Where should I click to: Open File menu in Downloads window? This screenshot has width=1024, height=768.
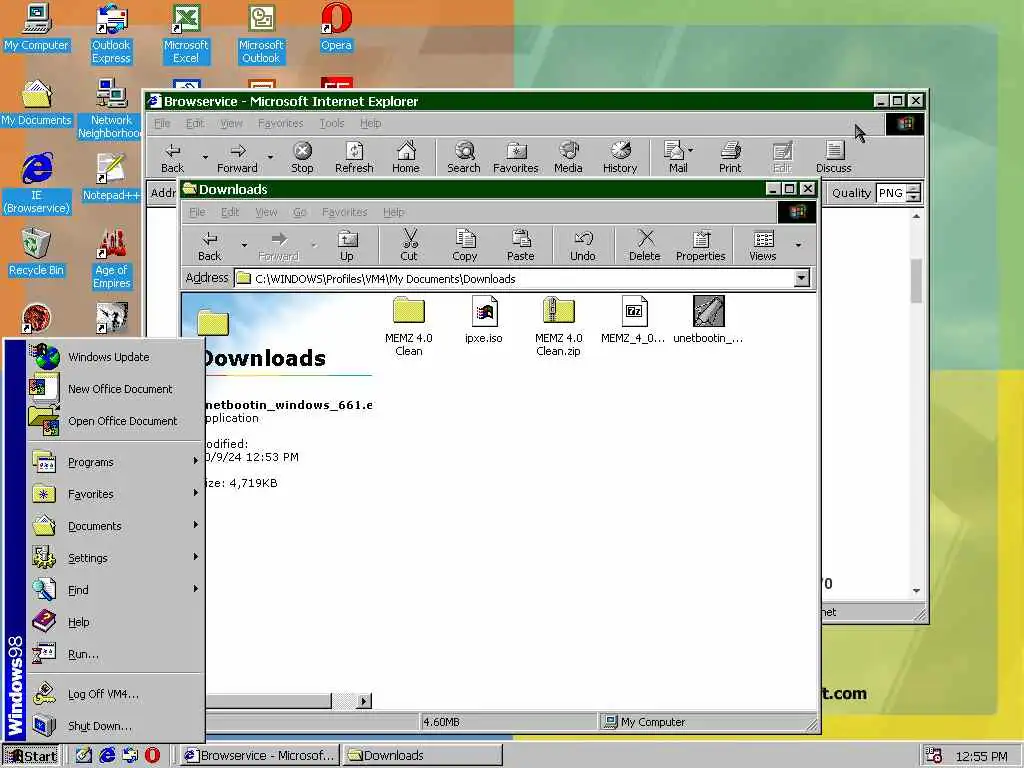[197, 212]
